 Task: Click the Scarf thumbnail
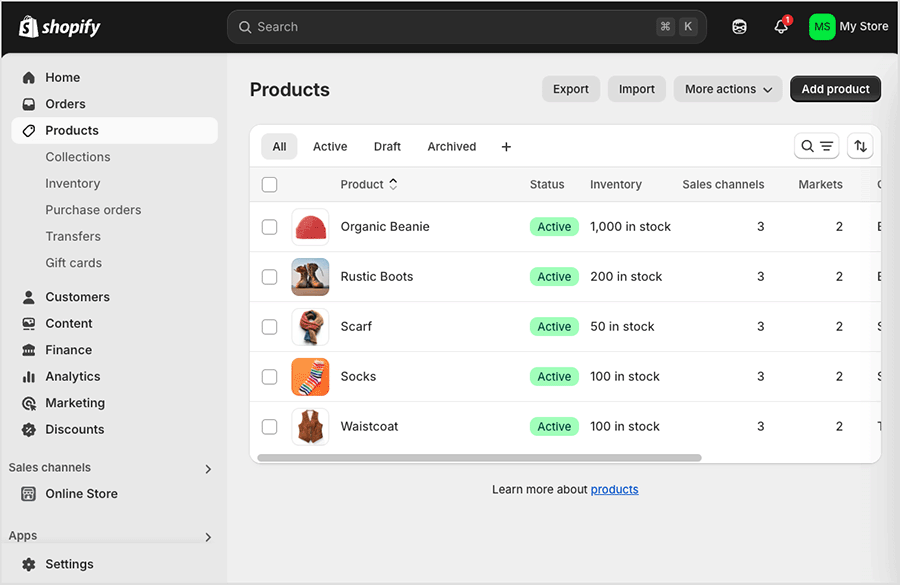click(x=310, y=327)
